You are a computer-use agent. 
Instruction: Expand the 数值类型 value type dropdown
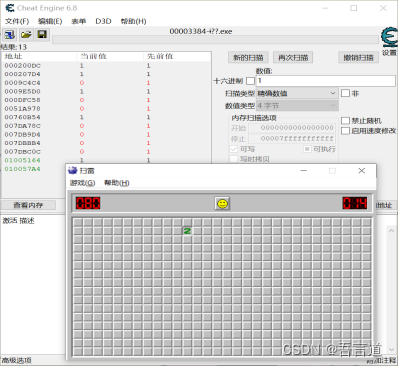pos(297,106)
